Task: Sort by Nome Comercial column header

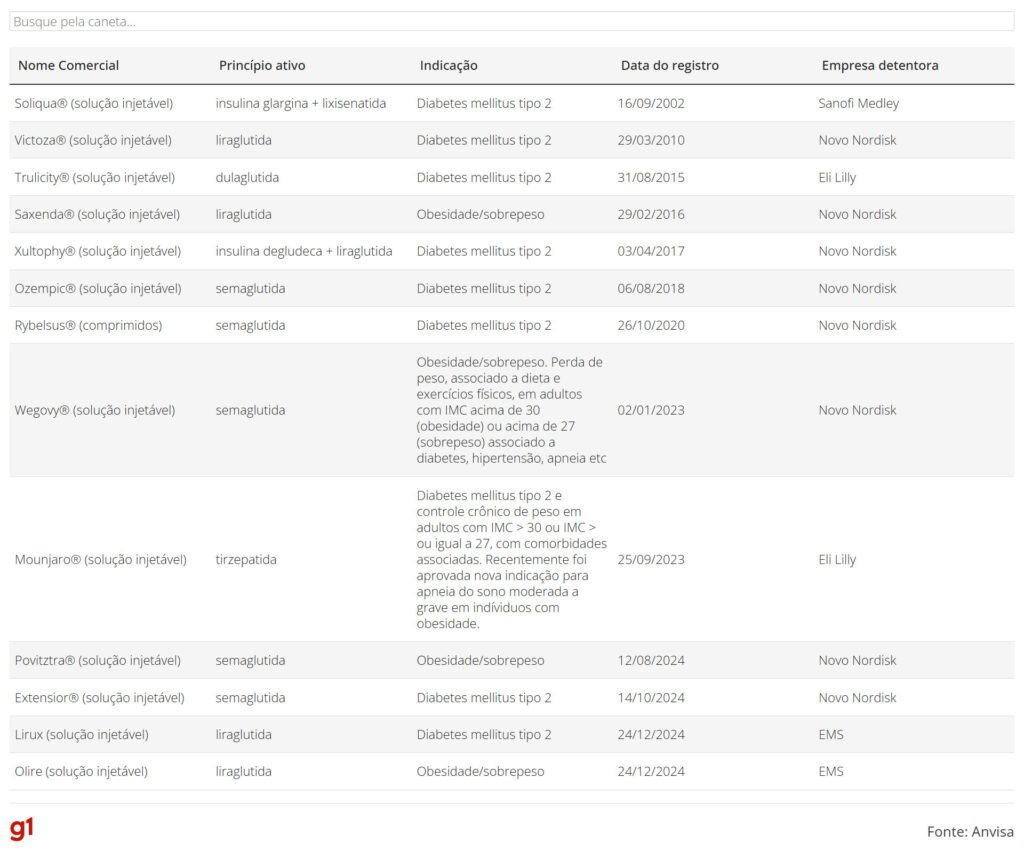Action: click(68, 66)
